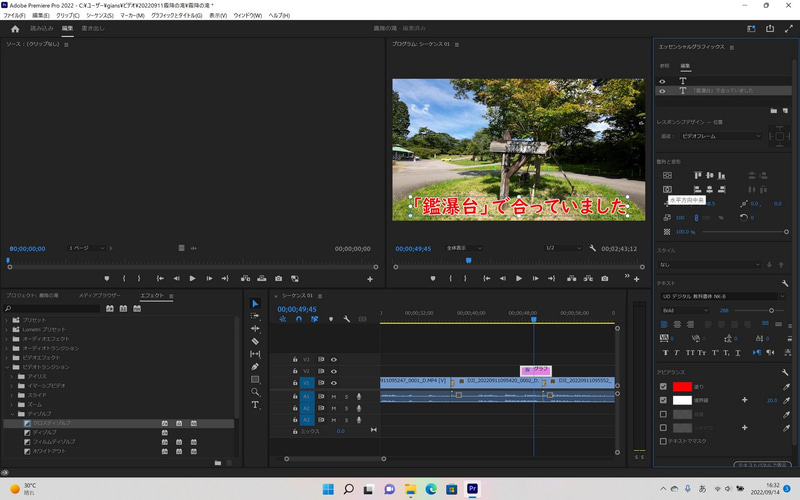Click the red fill color swatch

pos(682,386)
